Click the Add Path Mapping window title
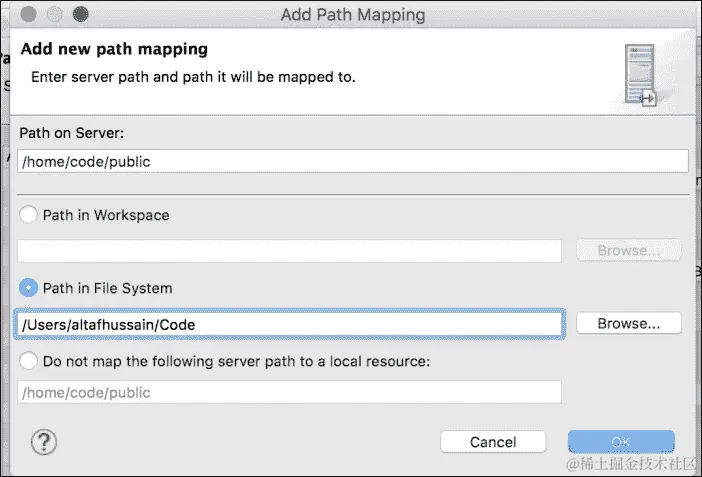This screenshot has width=702, height=477. [x=353, y=14]
